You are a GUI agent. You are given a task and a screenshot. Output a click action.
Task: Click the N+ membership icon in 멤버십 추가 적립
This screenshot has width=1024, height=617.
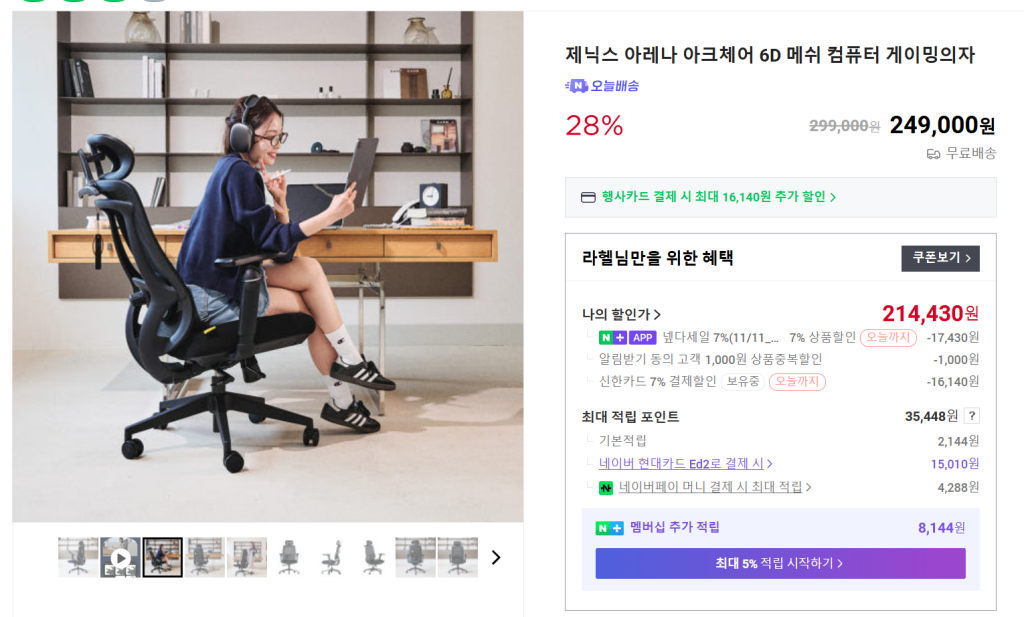click(x=609, y=528)
